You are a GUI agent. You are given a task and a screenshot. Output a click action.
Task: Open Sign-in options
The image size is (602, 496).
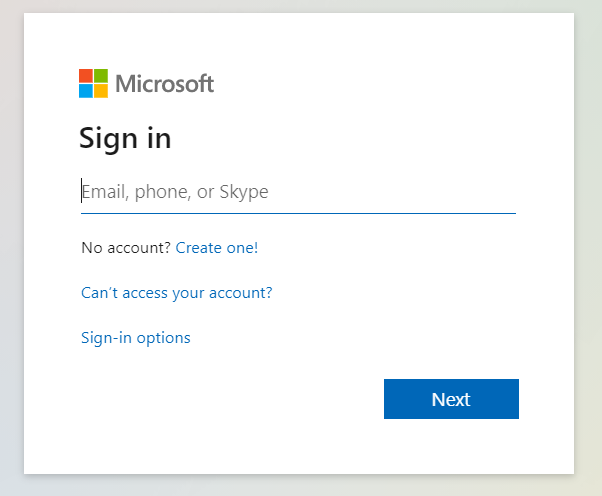tap(136, 338)
